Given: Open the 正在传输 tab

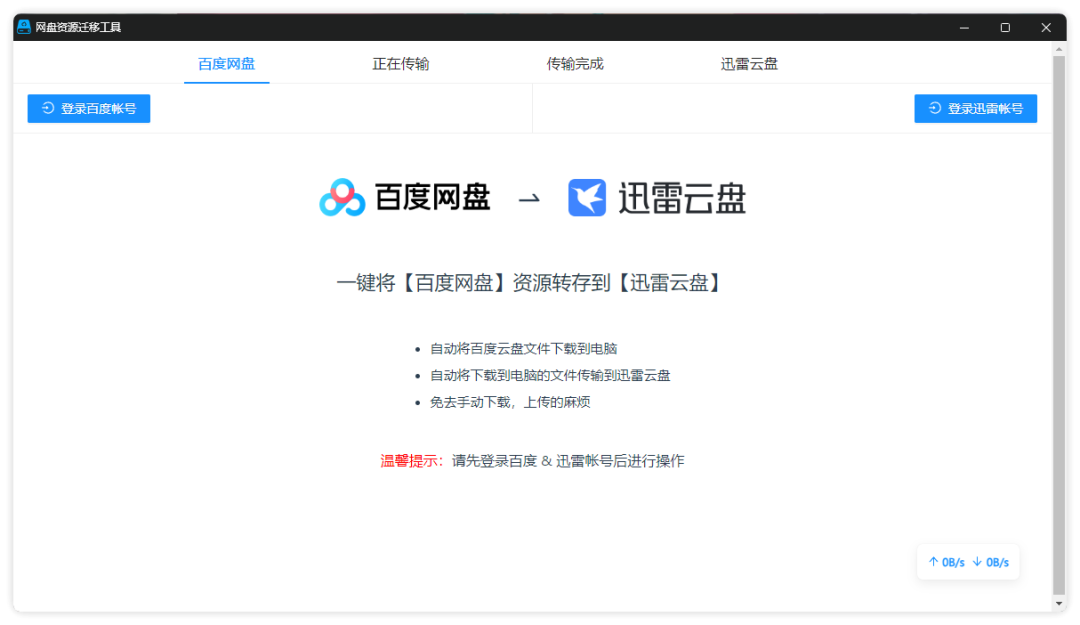Looking at the screenshot, I should (x=400, y=64).
